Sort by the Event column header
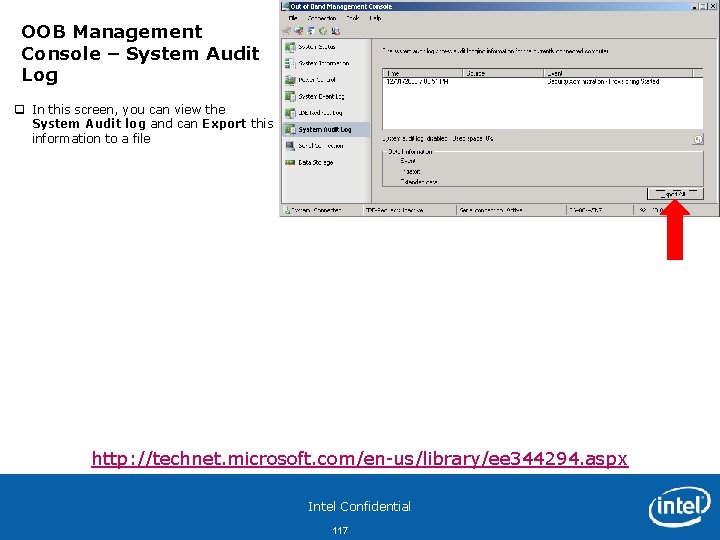The height and width of the screenshot is (540, 720). click(x=618, y=73)
